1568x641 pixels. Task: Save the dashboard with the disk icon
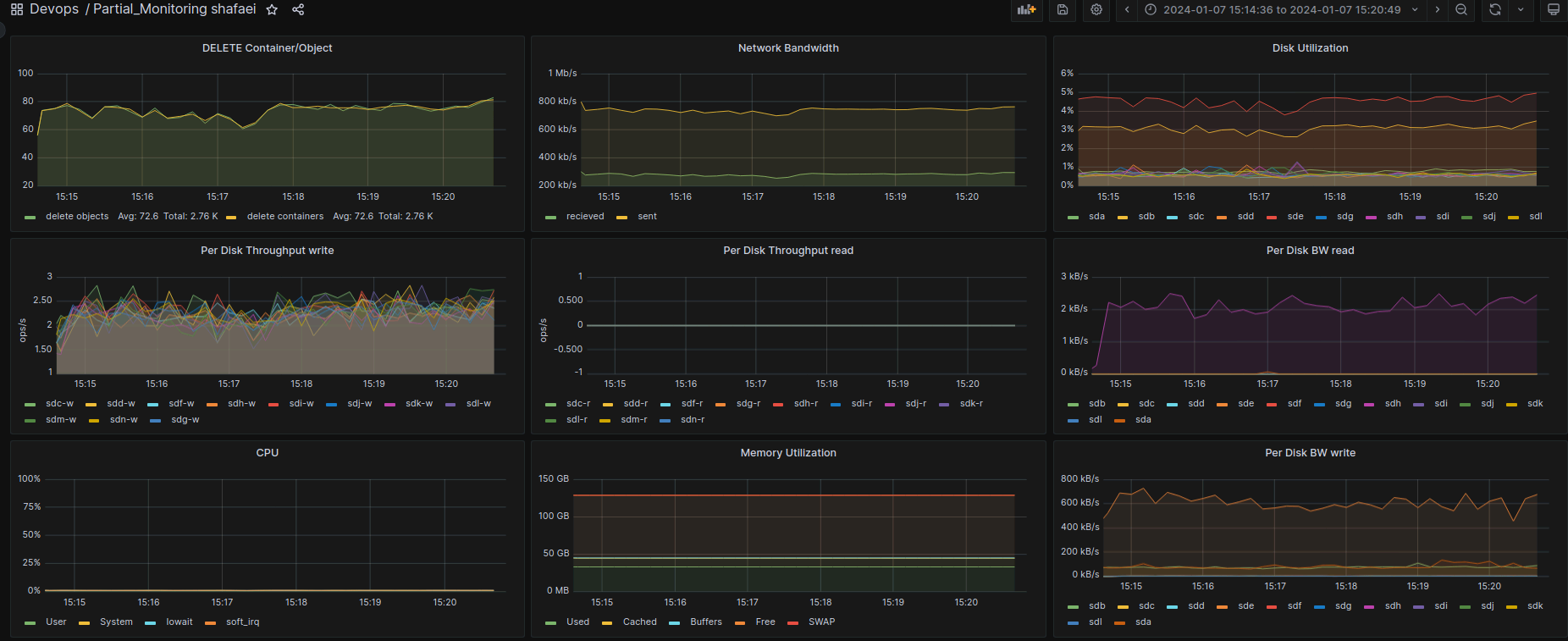coord(1063,9)
